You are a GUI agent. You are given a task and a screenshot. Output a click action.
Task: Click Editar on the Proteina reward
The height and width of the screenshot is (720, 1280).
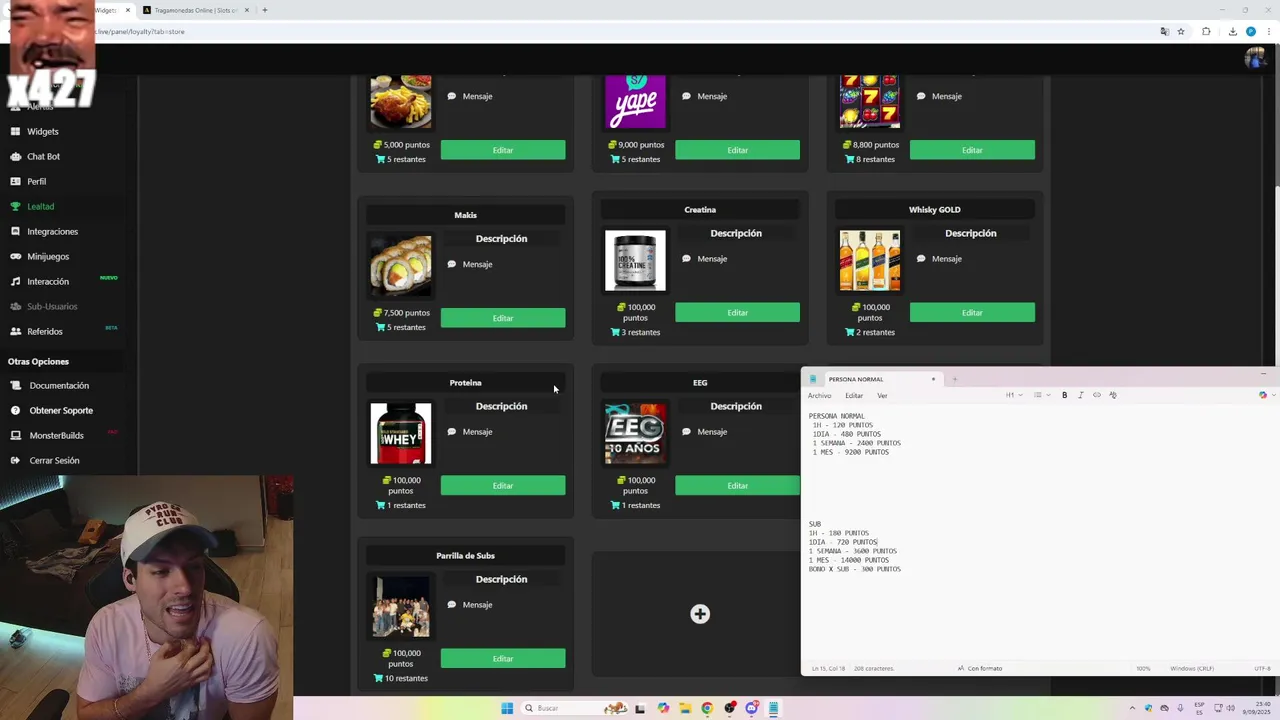click(x=503, y=485)
